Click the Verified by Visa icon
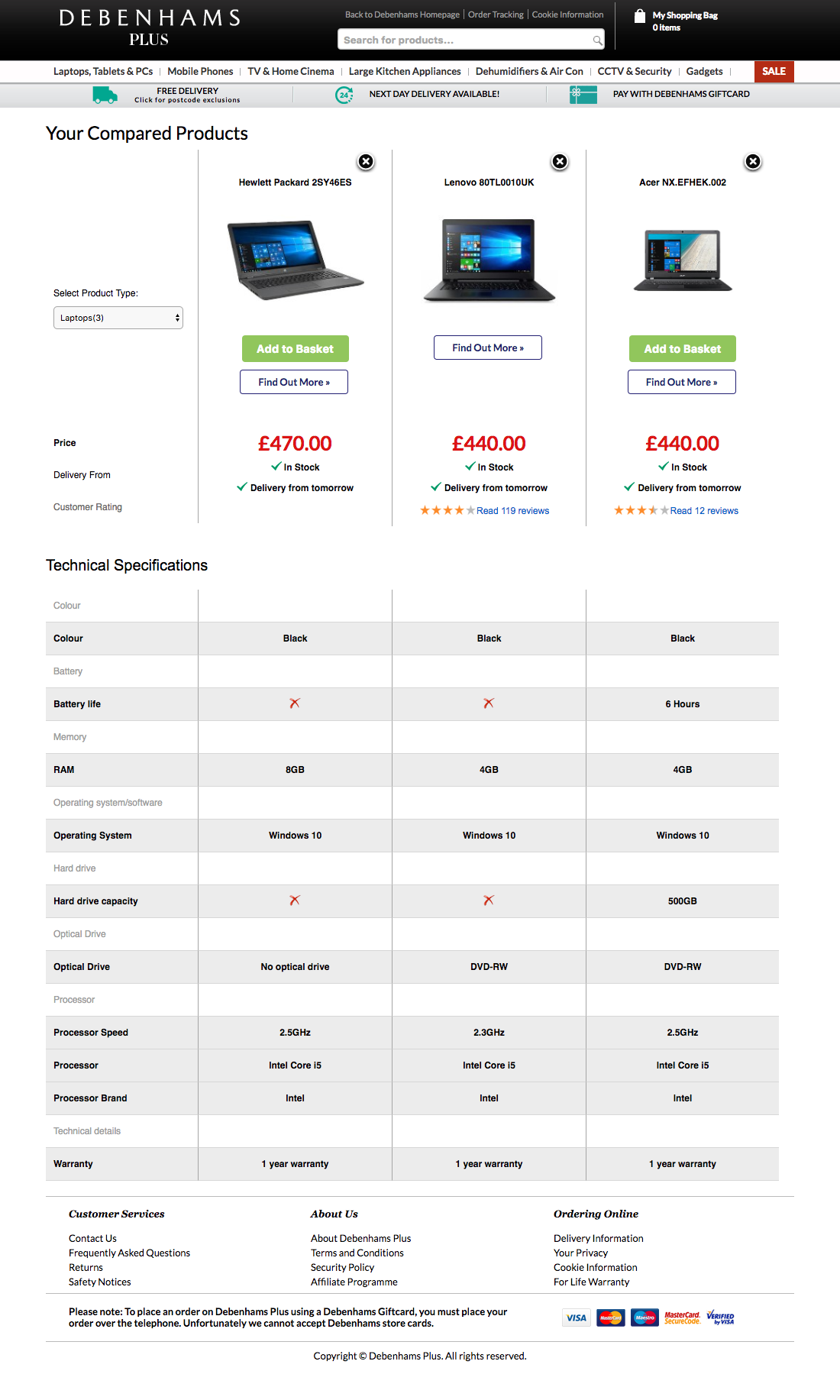Image resolution: width=840 pixels, height=1400 pixels. [721, 1318]
